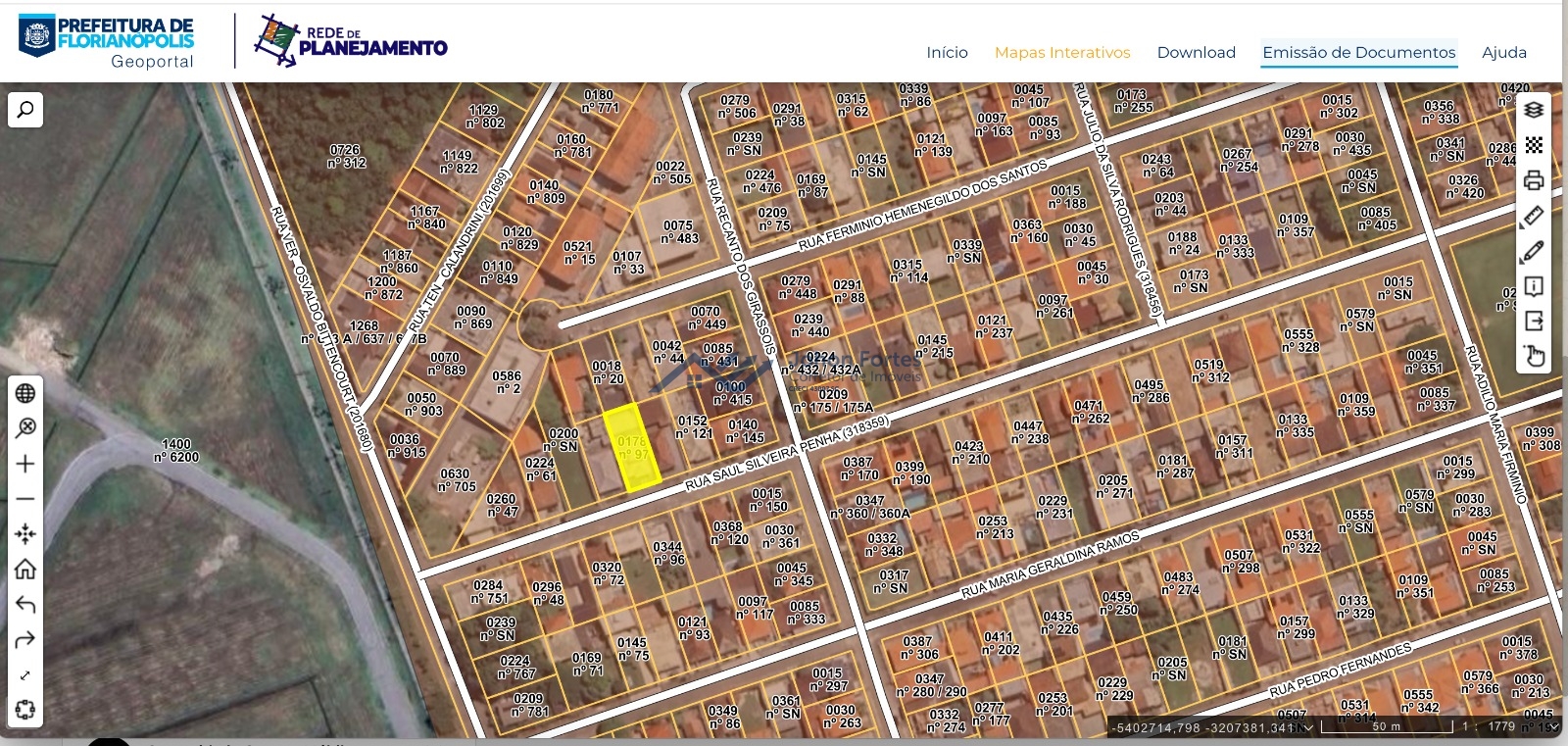Image resolution: width=1568 pixels, height=746 pixels.
Task: Click the export map icon
Action: [1534, 321]
